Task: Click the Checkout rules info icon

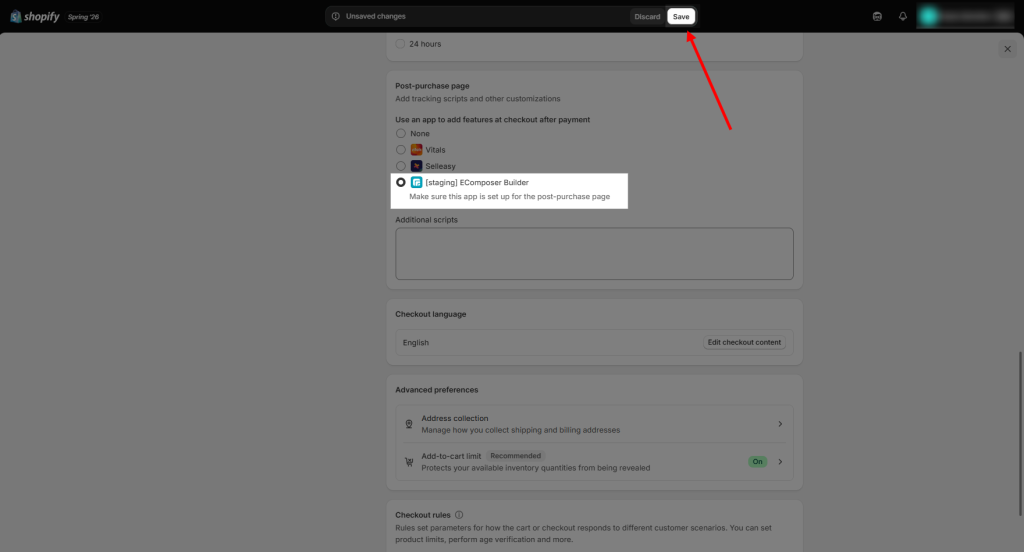Action: [x=459, y=515]
